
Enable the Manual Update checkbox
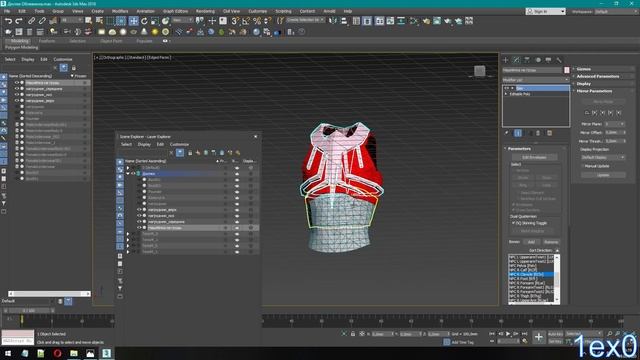pos(583,166)
